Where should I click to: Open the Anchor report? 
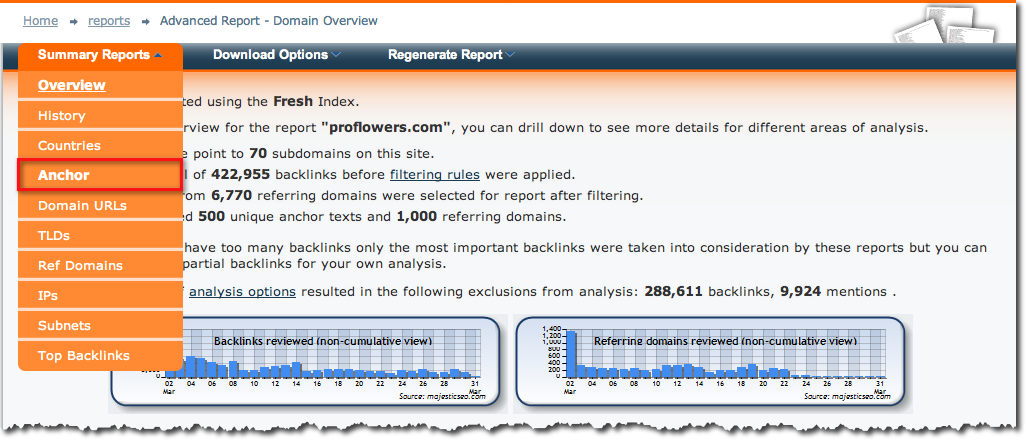coord(64,176)
